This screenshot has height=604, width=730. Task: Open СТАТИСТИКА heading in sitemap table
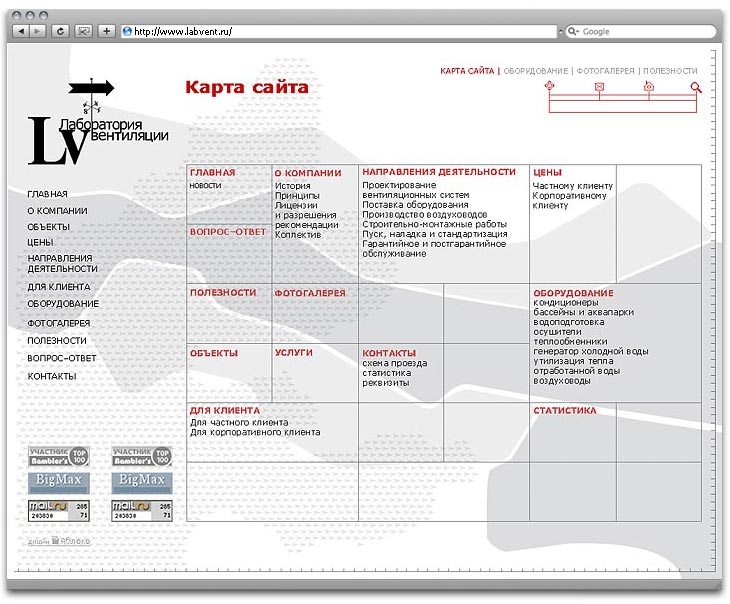coord(565,410)
